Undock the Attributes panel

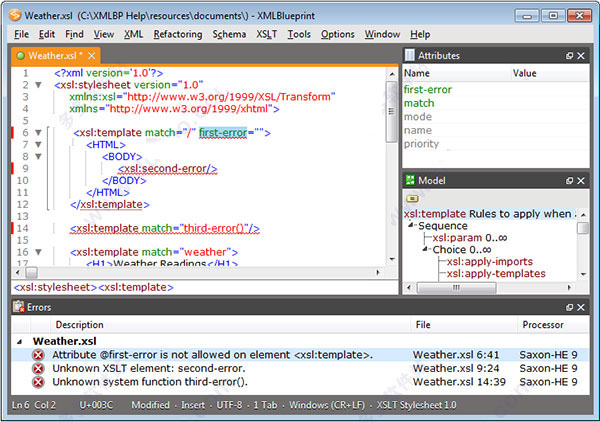(570, 56)
